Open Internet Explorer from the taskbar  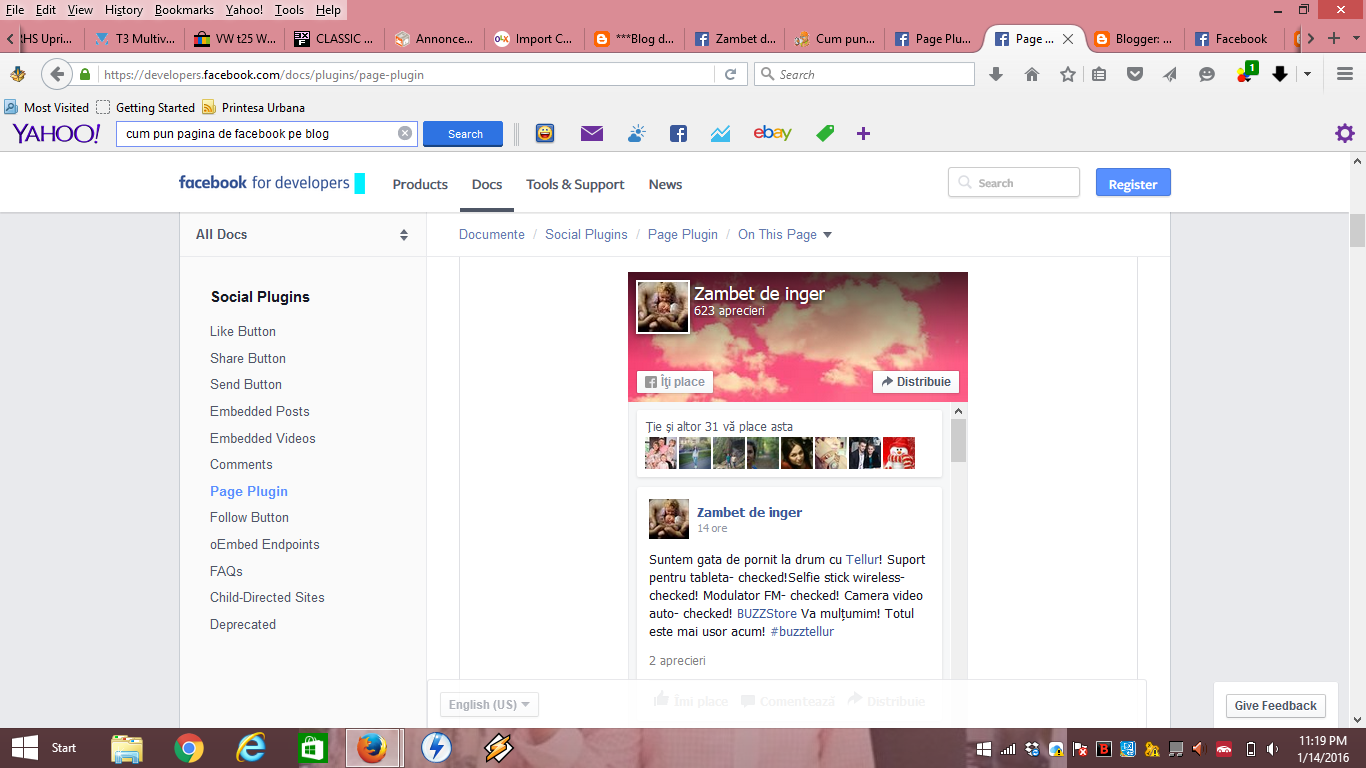(x=251, y=748)
